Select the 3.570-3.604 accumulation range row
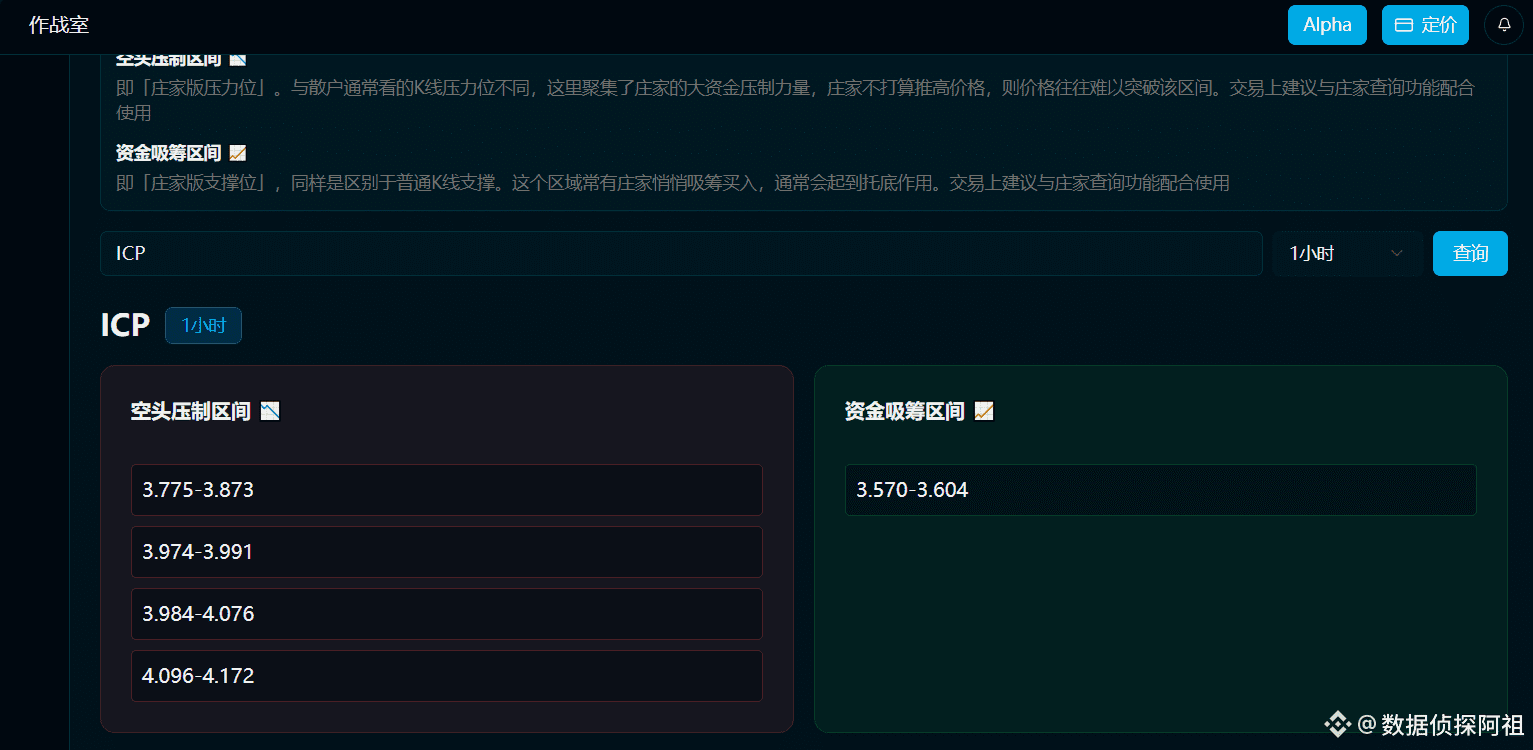The height and width of the screenshot is (750, 1533). pyautogui.click(x=1161, y=490)
